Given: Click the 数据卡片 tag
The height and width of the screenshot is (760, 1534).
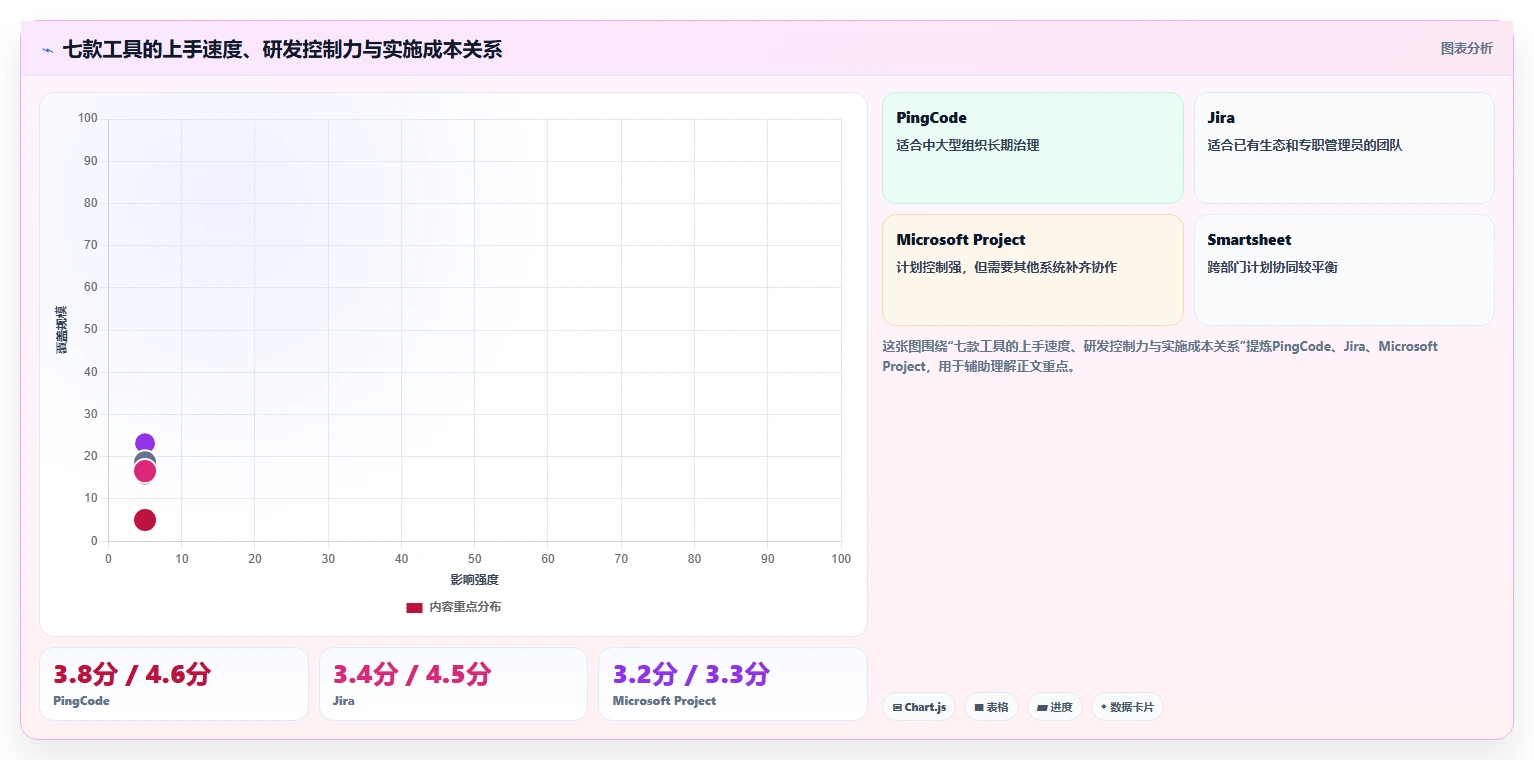Looking at the screenshot, I should tap(1127, 707).
